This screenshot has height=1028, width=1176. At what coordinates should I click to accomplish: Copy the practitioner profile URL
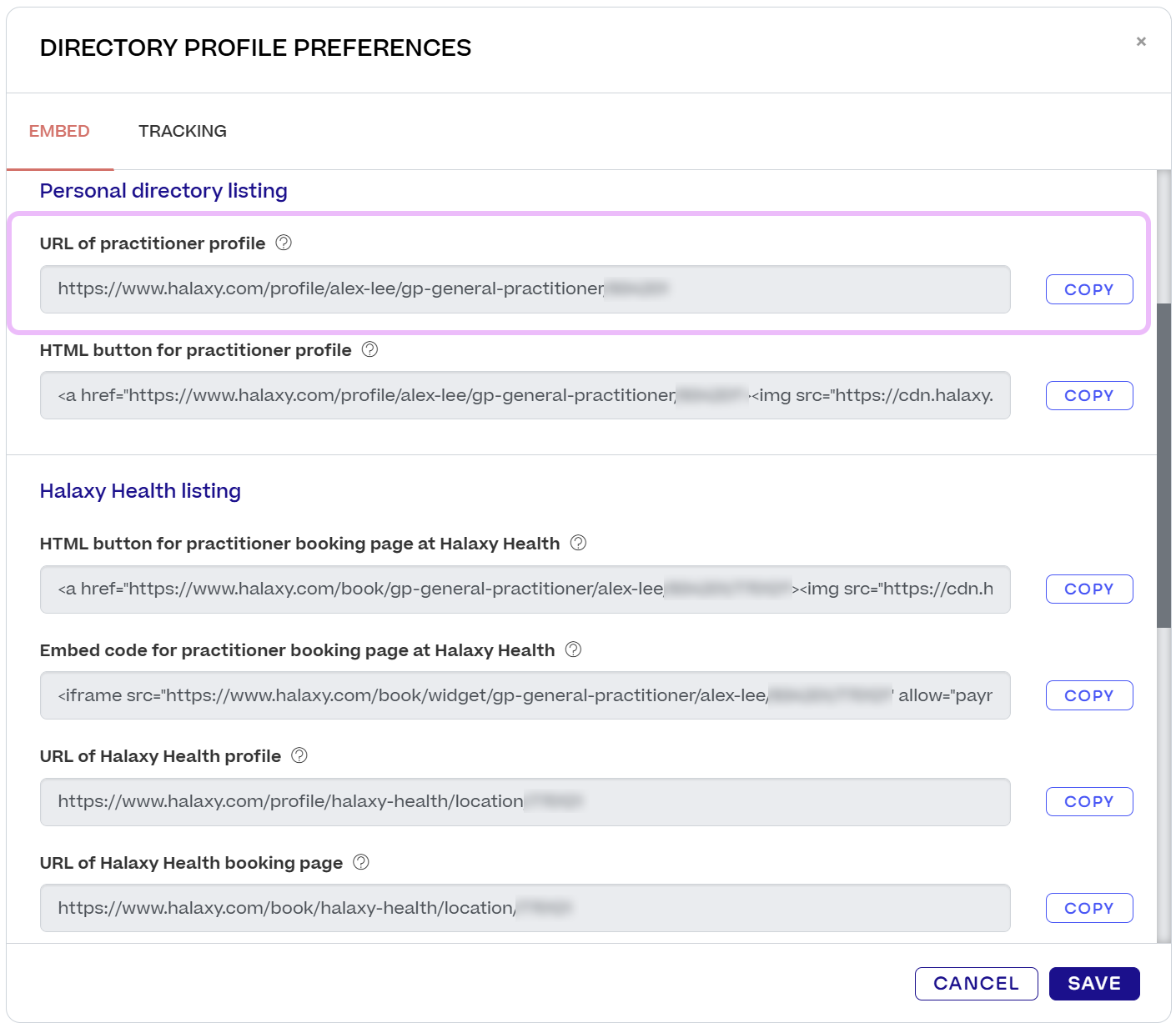pyautogui.click(x=1088, y=289)
